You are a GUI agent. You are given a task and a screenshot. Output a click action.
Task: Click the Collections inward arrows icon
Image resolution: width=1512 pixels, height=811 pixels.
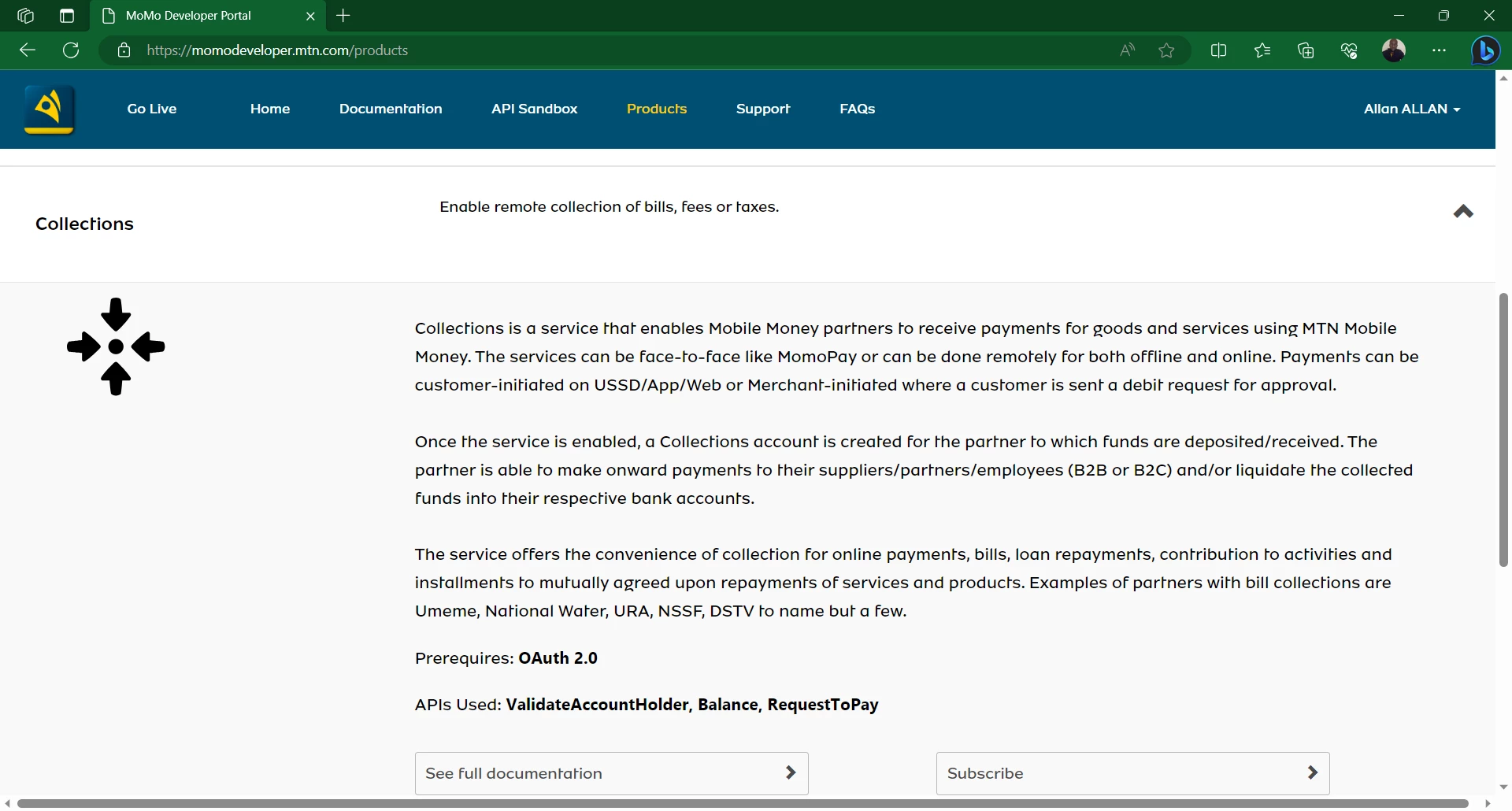(116, 346)
